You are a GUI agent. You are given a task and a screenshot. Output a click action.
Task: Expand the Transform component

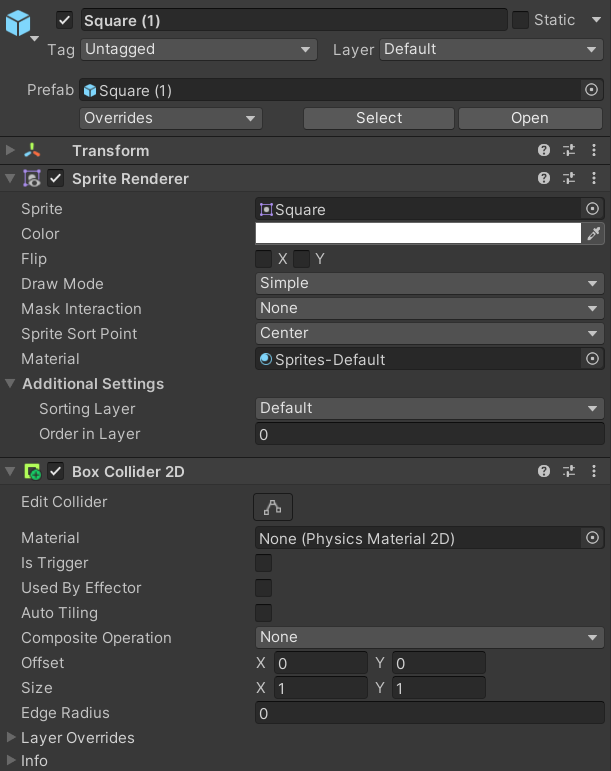coord(10,150)
